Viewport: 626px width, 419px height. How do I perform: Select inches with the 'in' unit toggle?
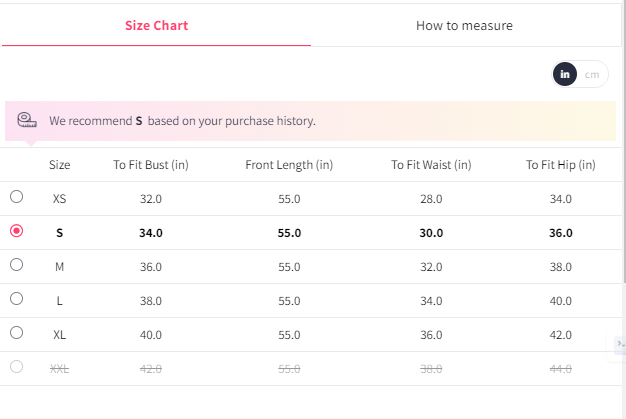(x=565, y=74)
